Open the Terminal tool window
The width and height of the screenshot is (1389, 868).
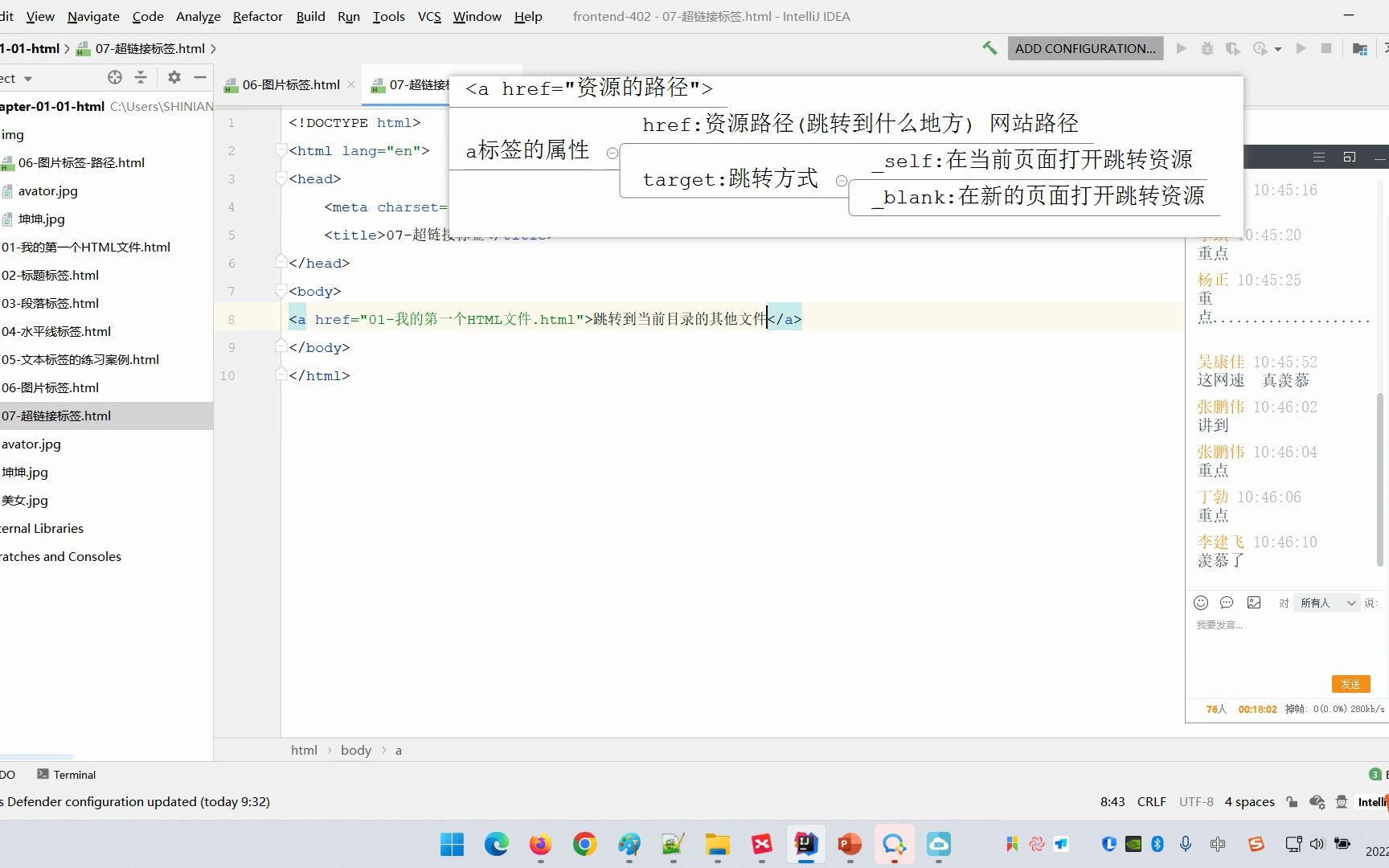pyautogui.click(x=67, y=775)
